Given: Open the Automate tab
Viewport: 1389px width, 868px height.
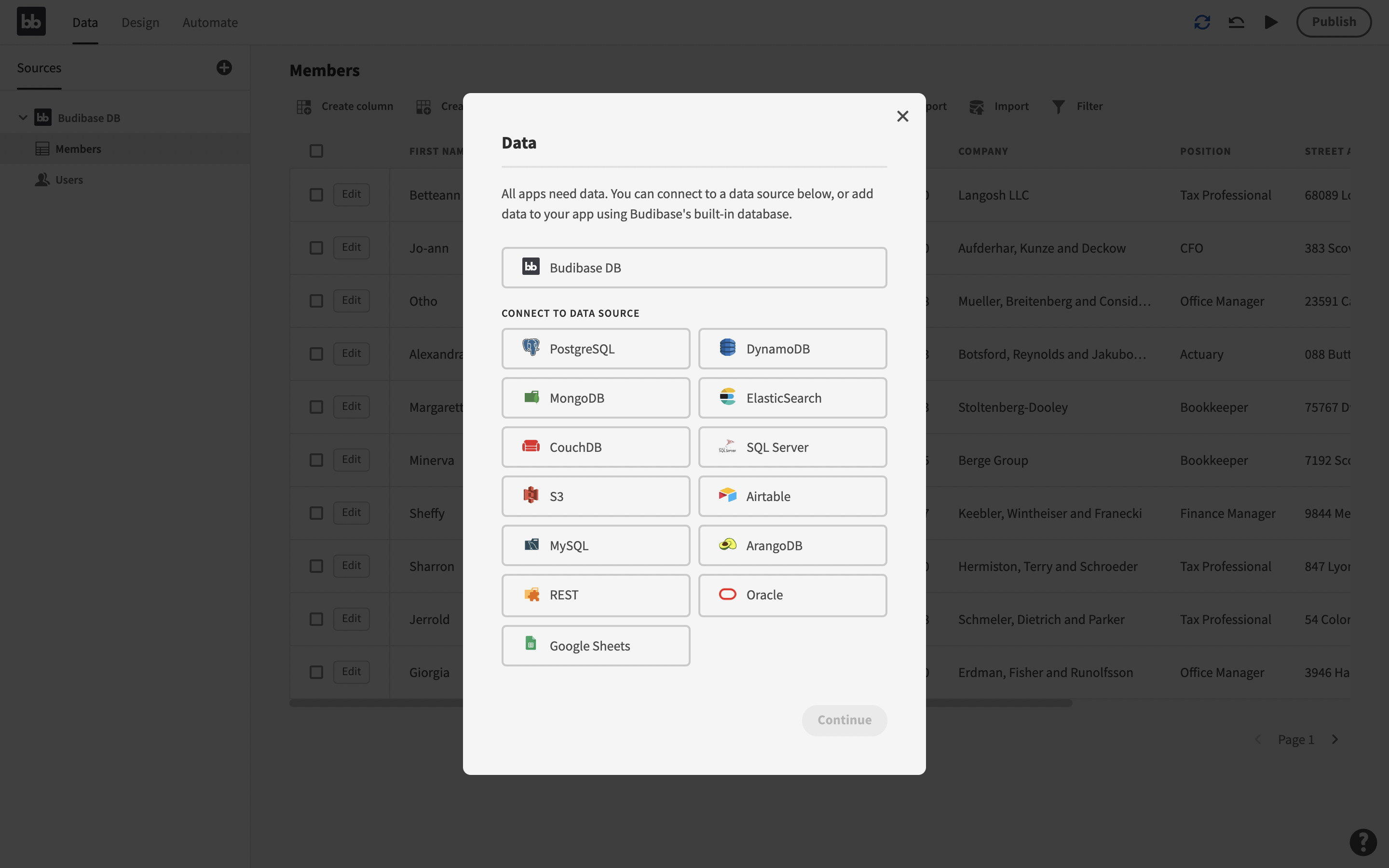Looking at the screenshot, I should 210,22.
